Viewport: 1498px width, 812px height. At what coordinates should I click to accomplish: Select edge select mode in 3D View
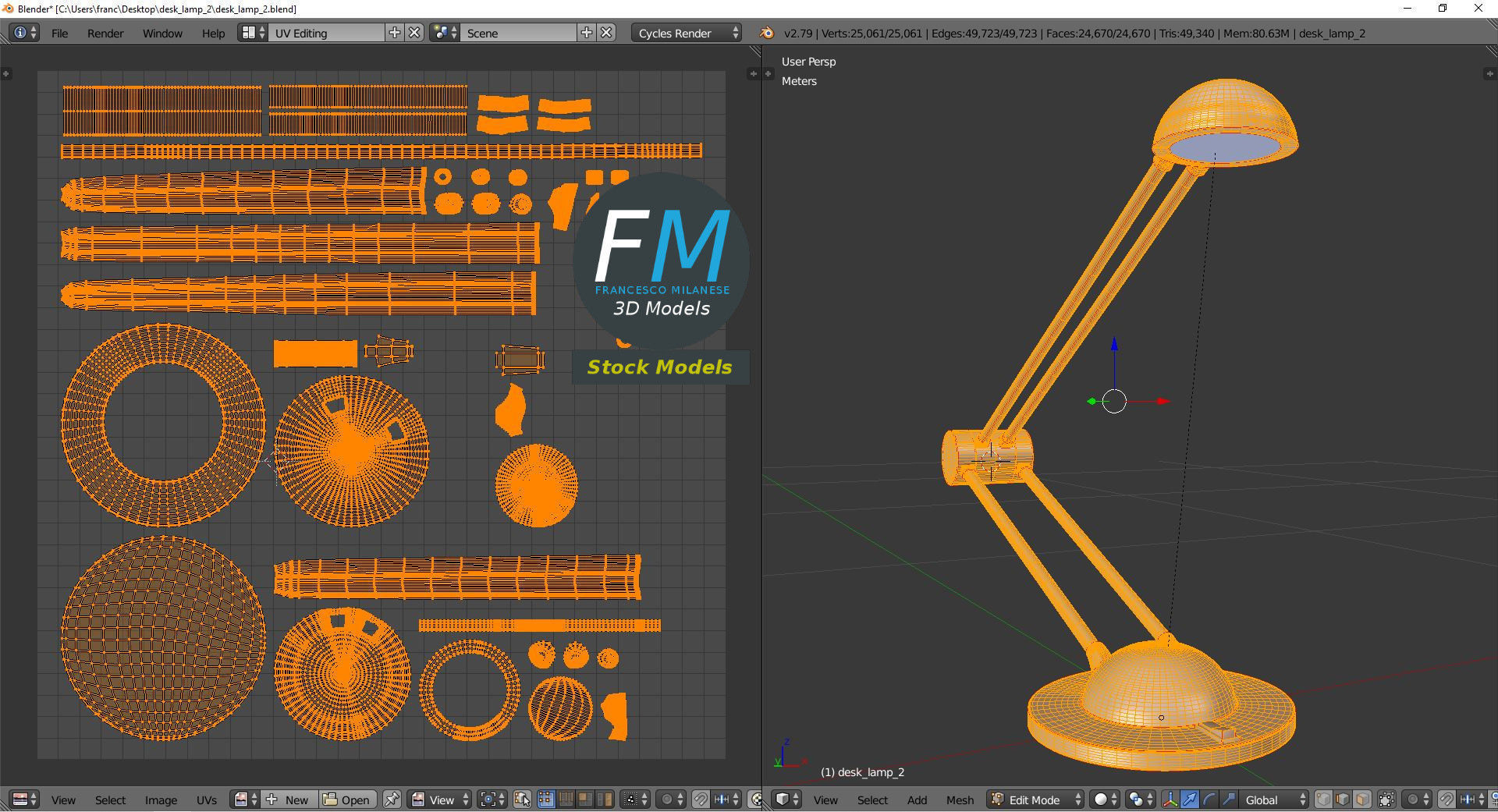point(1343,800)
